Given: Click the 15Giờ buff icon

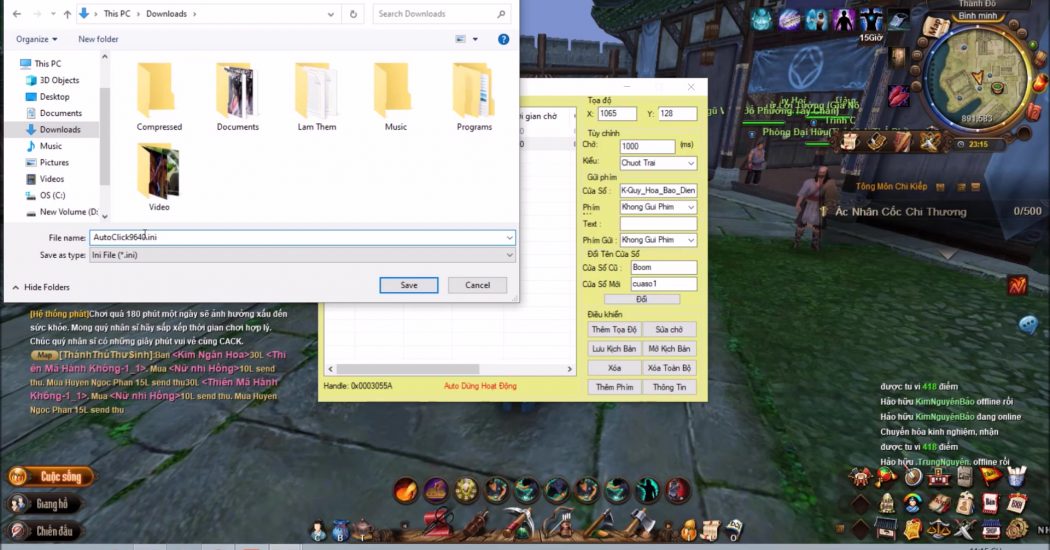Looking at the screenshot, I should [x=871, y=21].
